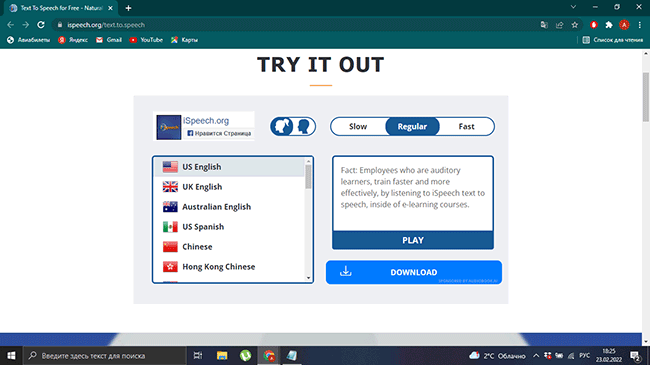Open Авиабилеты bookmark

point(28,40)
